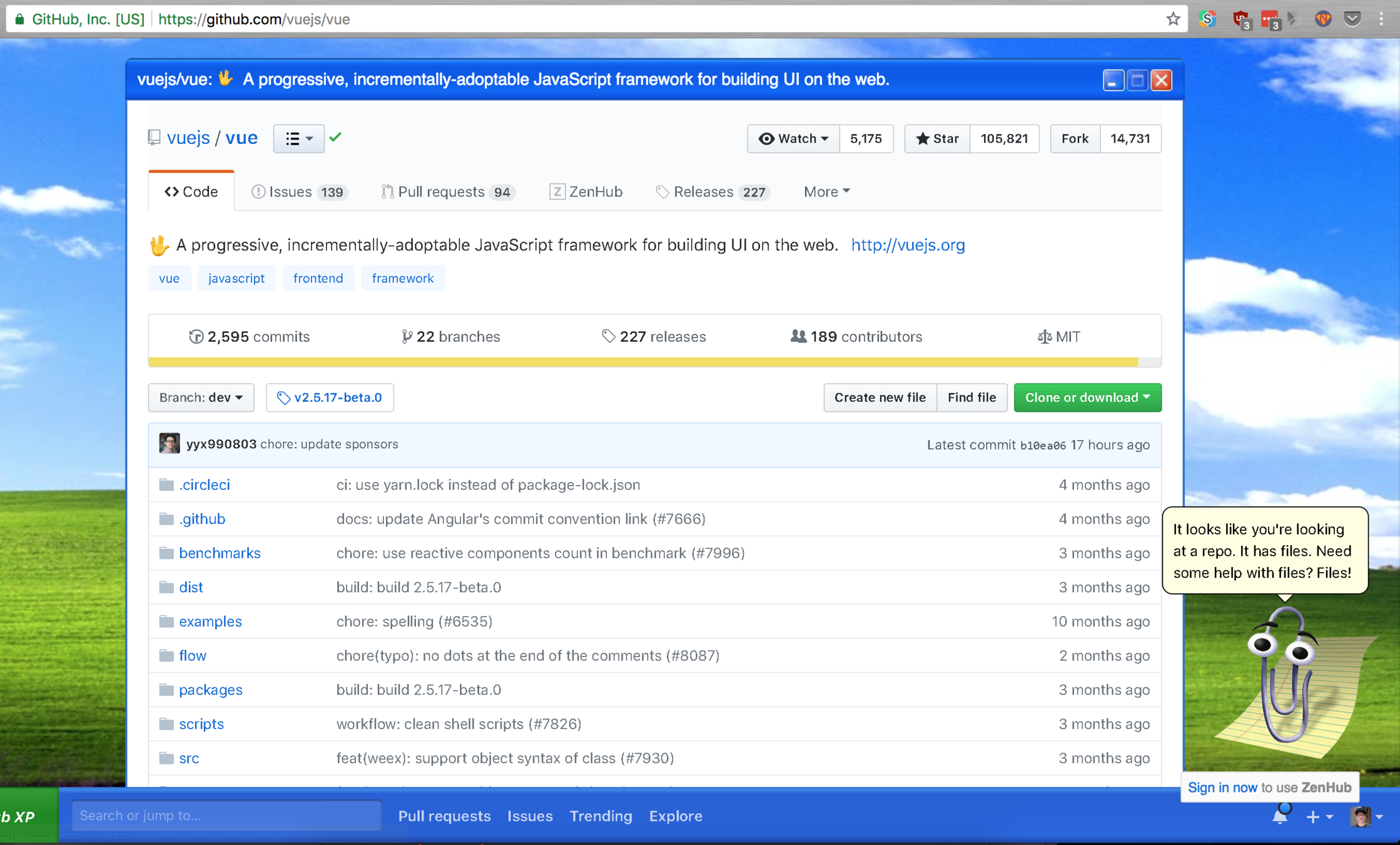
Task: View the 189 contributors list
Action: 856,337
